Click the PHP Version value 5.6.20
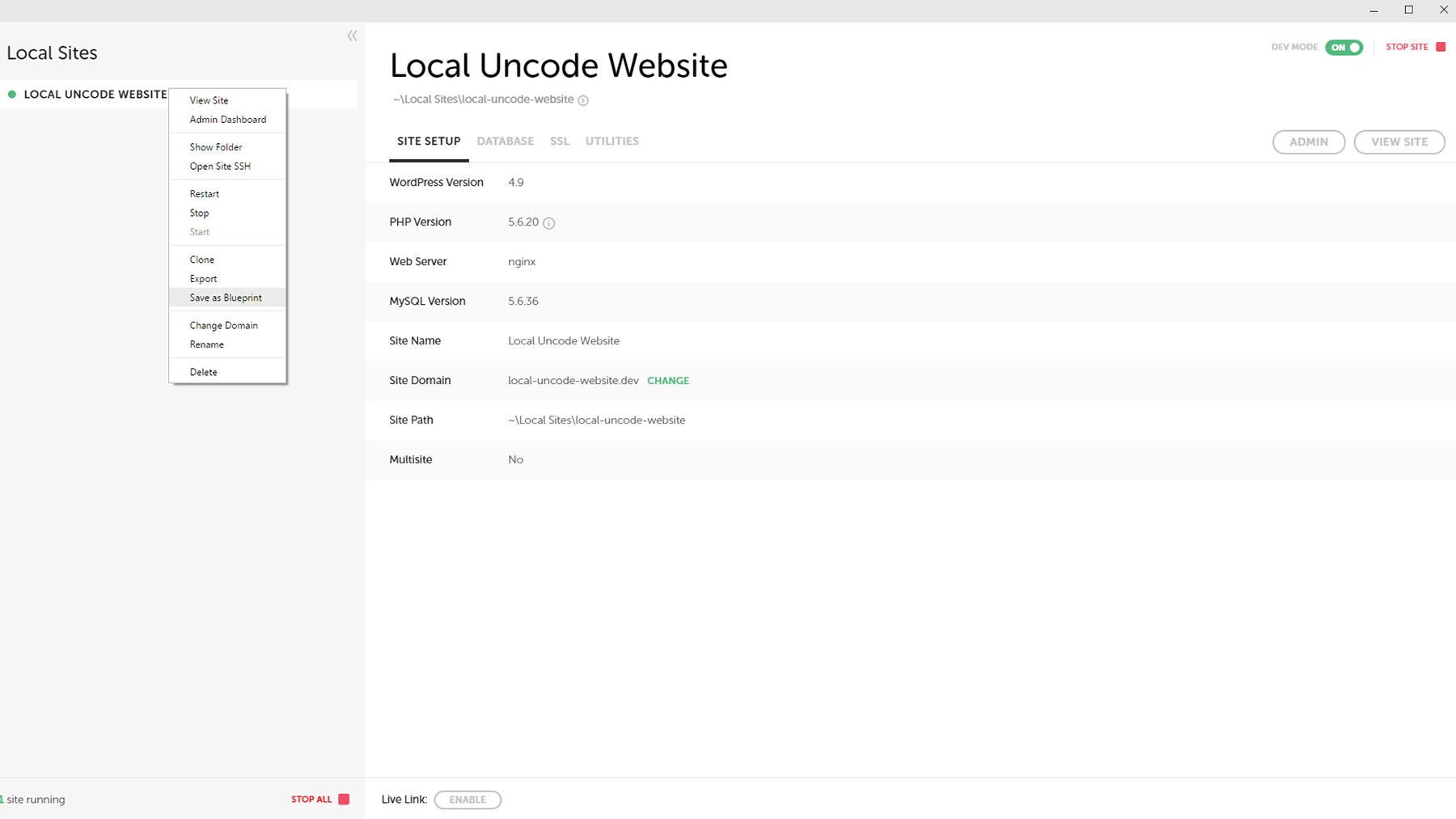1456x819 pixels. pyautogui.click(x=523, y=222)
